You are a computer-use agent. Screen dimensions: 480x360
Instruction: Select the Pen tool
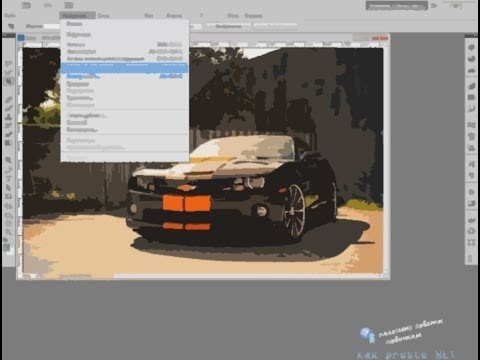pyautogui.click(x=9, y=170)
